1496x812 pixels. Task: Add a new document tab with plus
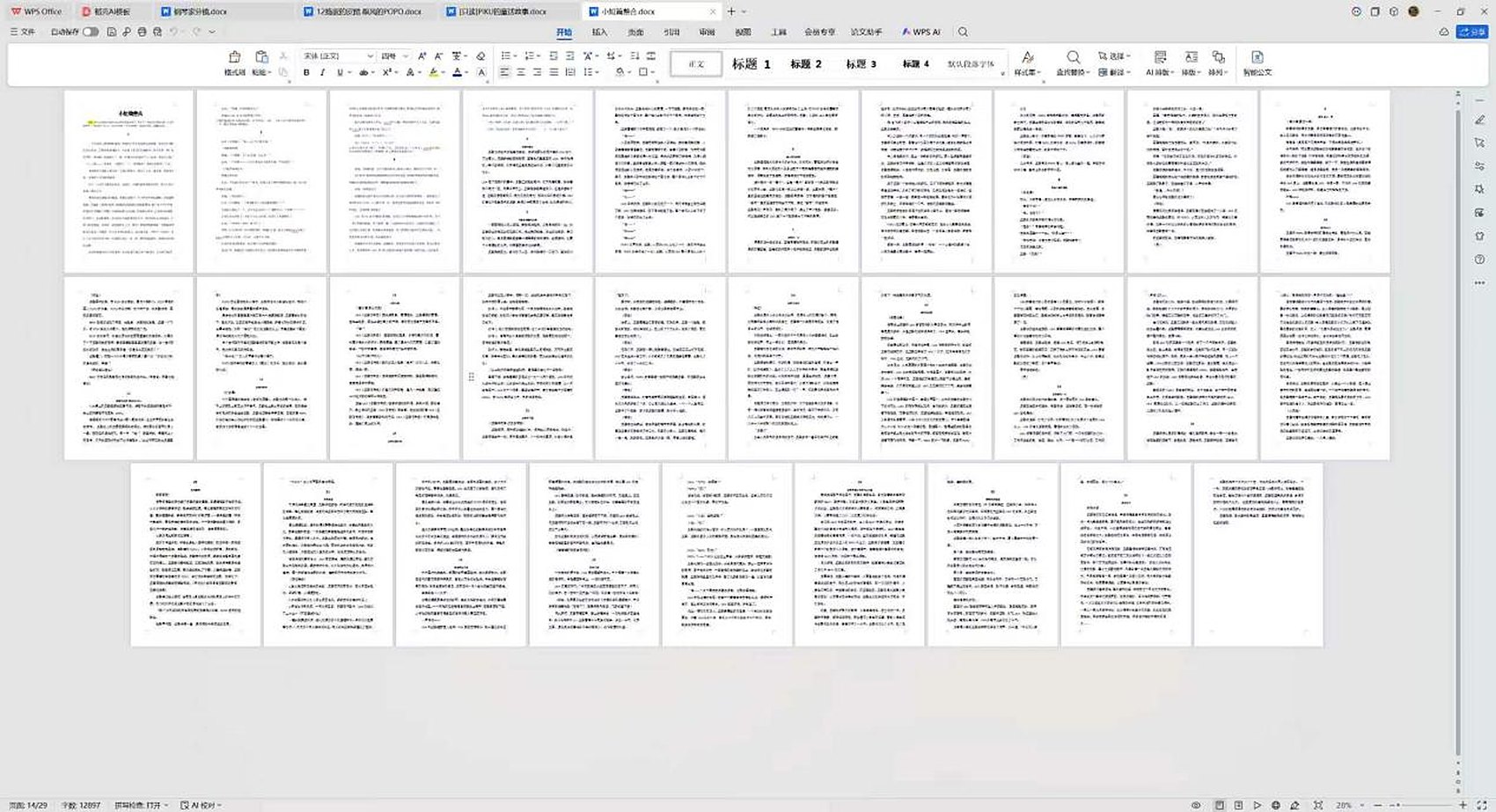(x=730, y=11)
